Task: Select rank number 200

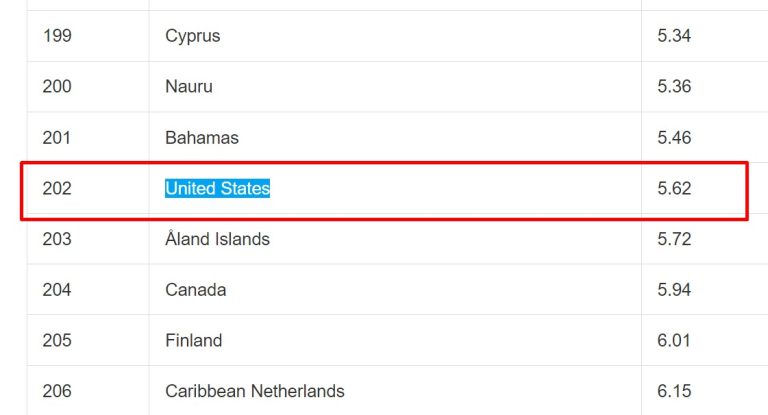Action: [57, 87]
